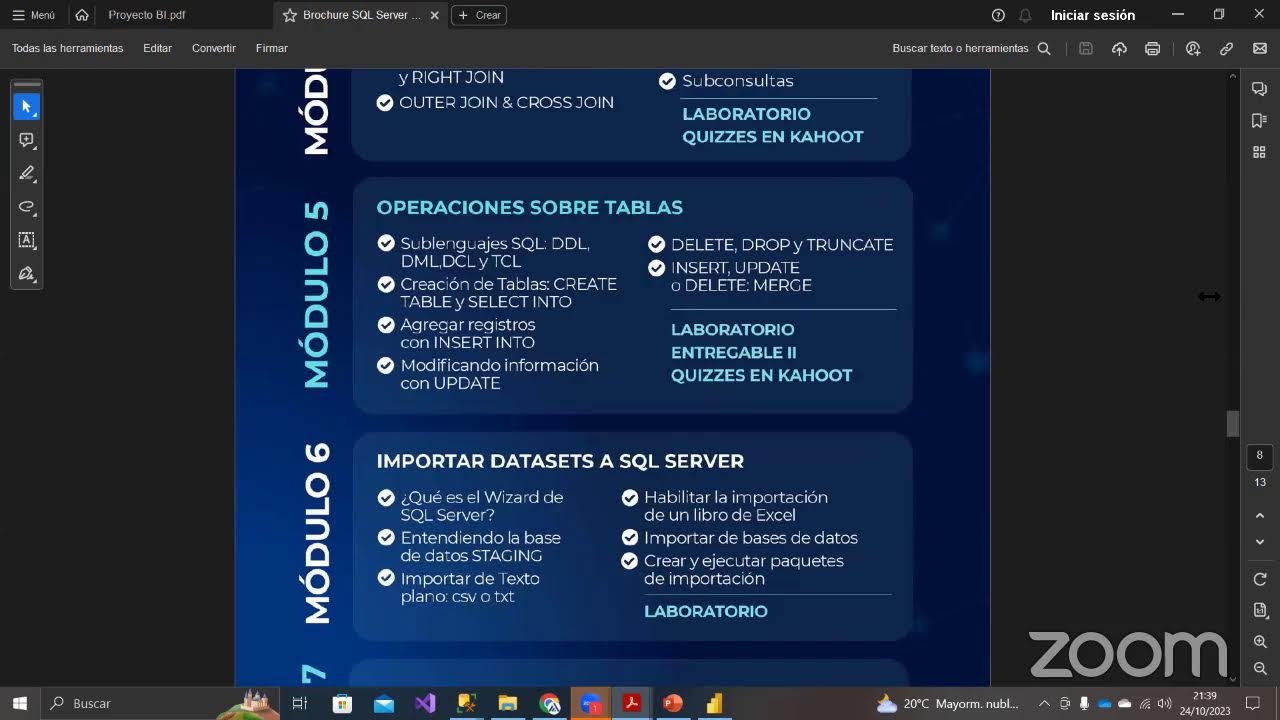
Task: Click the Subconsultas text
Action: pyautogui.click(x=738, y=81)
